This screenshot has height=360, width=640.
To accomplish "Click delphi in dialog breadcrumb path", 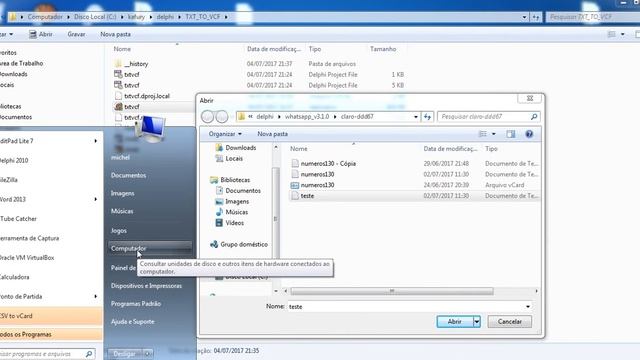I will point(265,117).
